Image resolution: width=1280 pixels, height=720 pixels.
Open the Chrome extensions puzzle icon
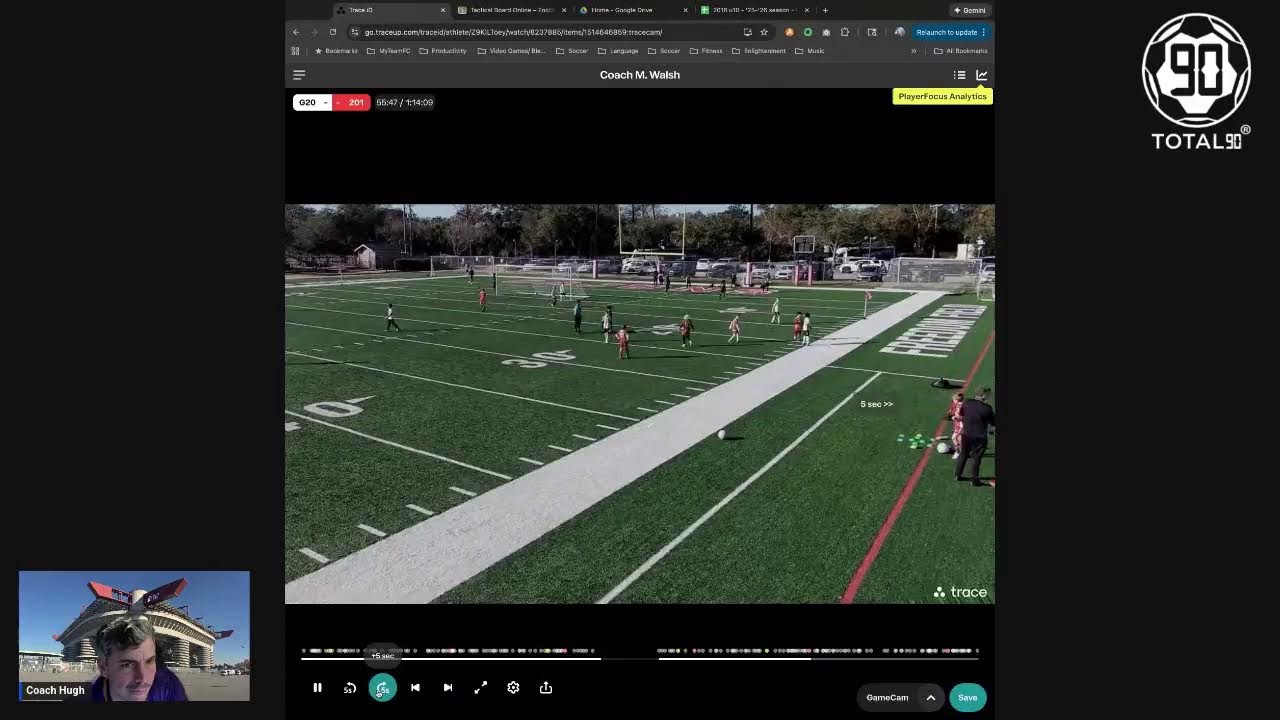coord(845,32)
